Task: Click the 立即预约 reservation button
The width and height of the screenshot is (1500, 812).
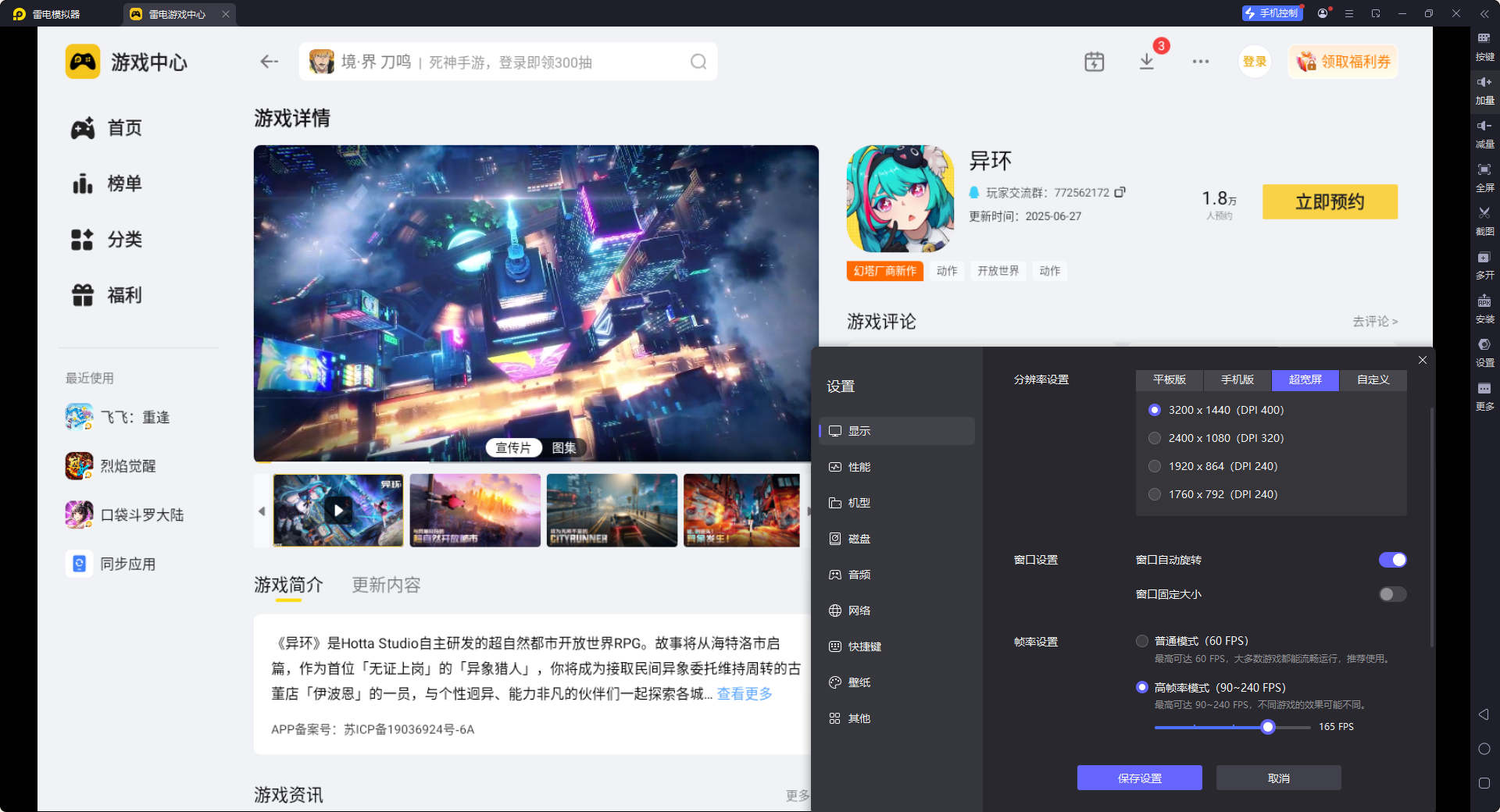Action: coord(1329,201)
